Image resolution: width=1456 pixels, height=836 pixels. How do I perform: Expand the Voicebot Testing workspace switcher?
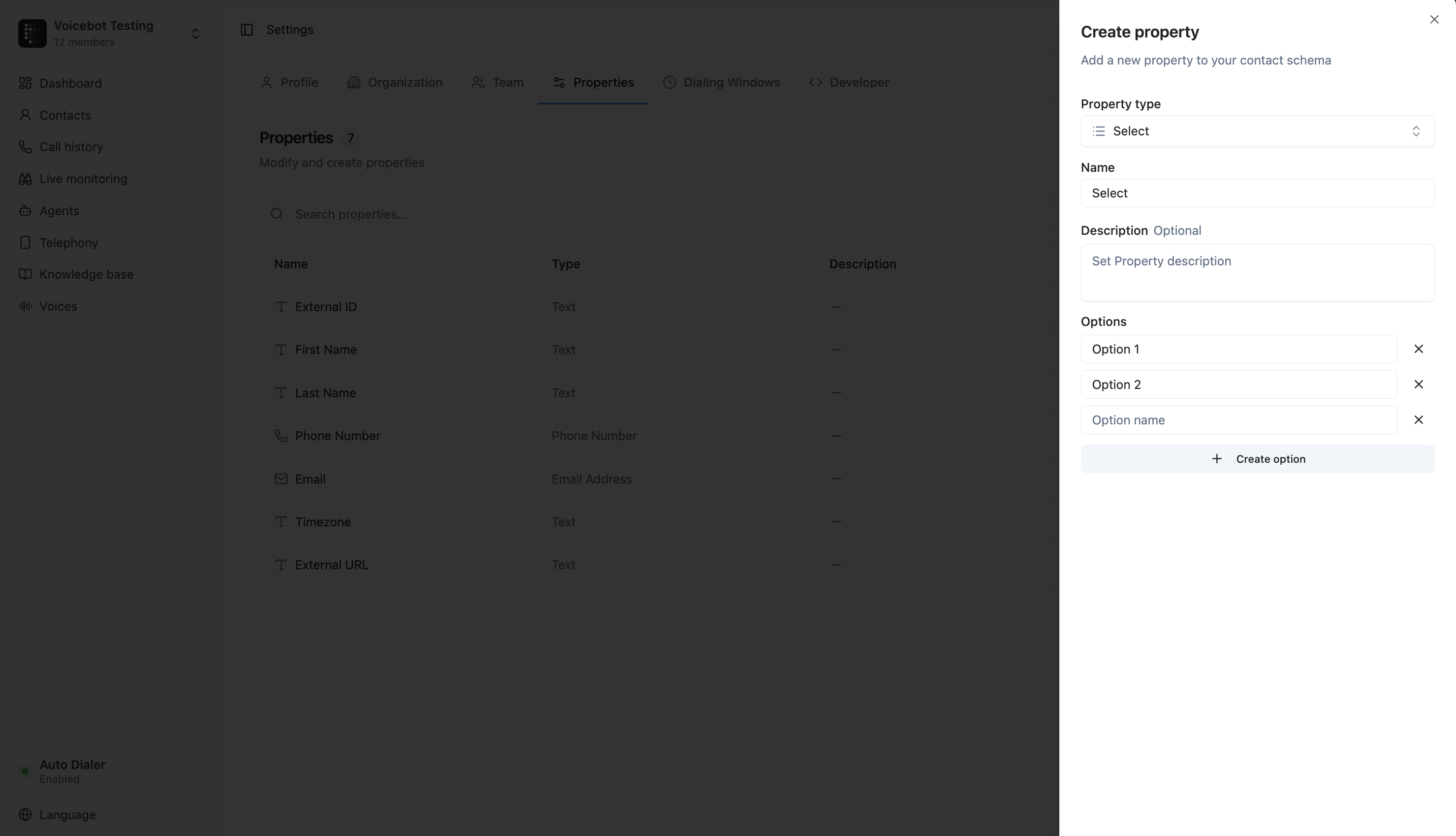click(195, 33)
